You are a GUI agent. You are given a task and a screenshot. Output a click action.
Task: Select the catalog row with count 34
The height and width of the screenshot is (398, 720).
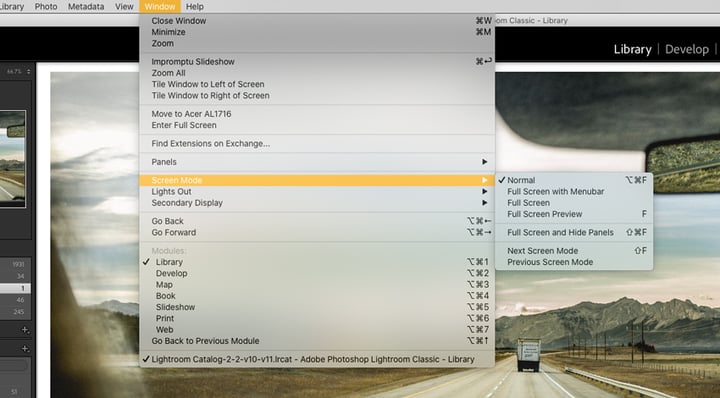pos(15,276)
